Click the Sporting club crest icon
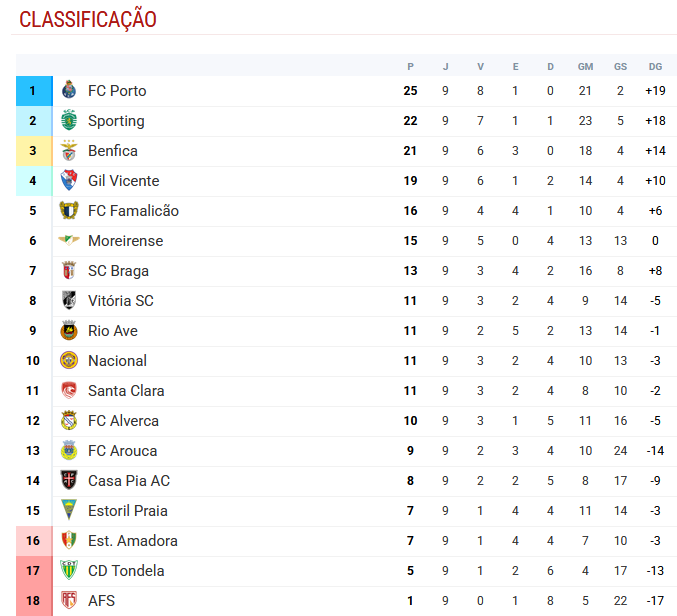This screenshot has width=677, height=616. (69, 121)
